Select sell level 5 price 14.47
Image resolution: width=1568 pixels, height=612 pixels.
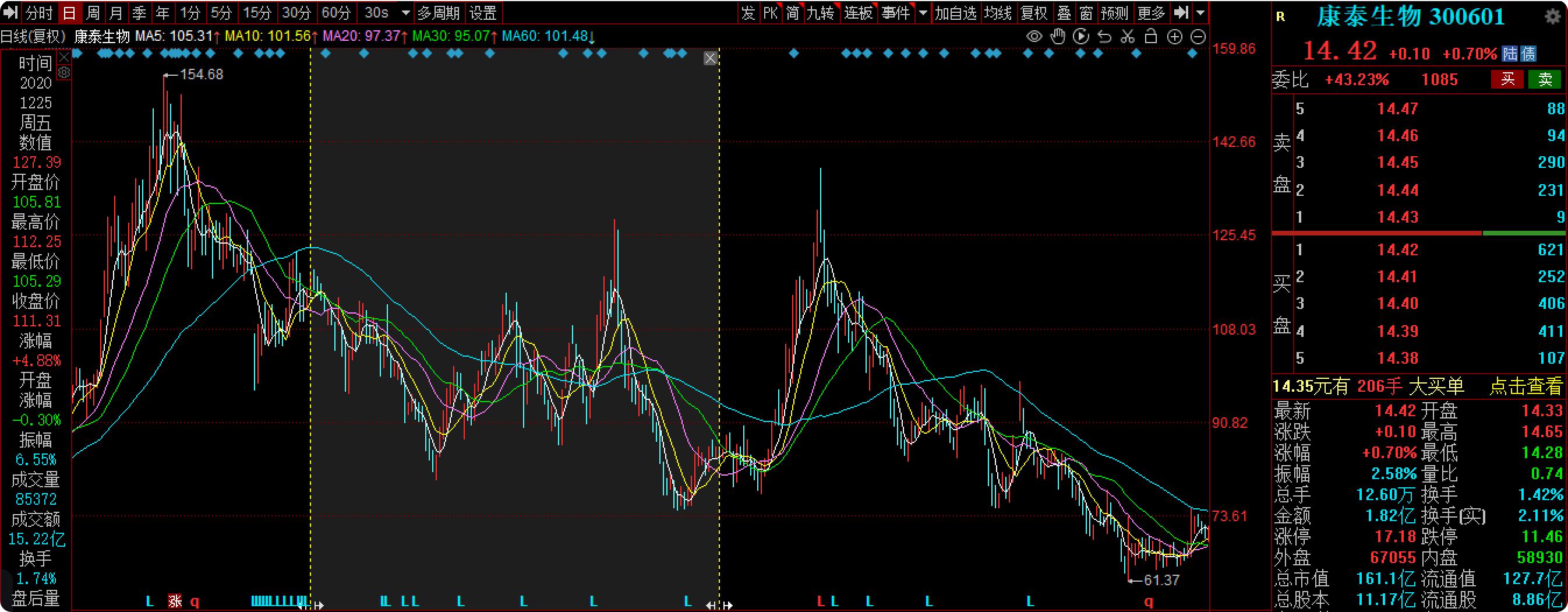[x=1397, y=108]
